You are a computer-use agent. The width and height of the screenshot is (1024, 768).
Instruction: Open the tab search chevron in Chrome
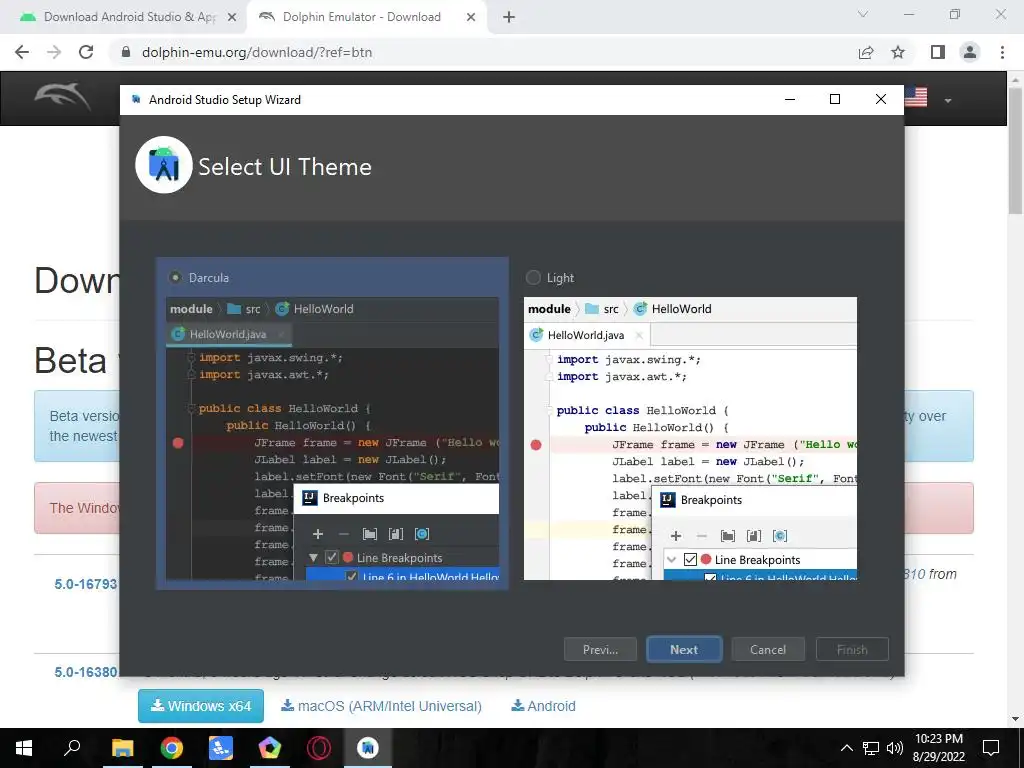coord(863,14)
